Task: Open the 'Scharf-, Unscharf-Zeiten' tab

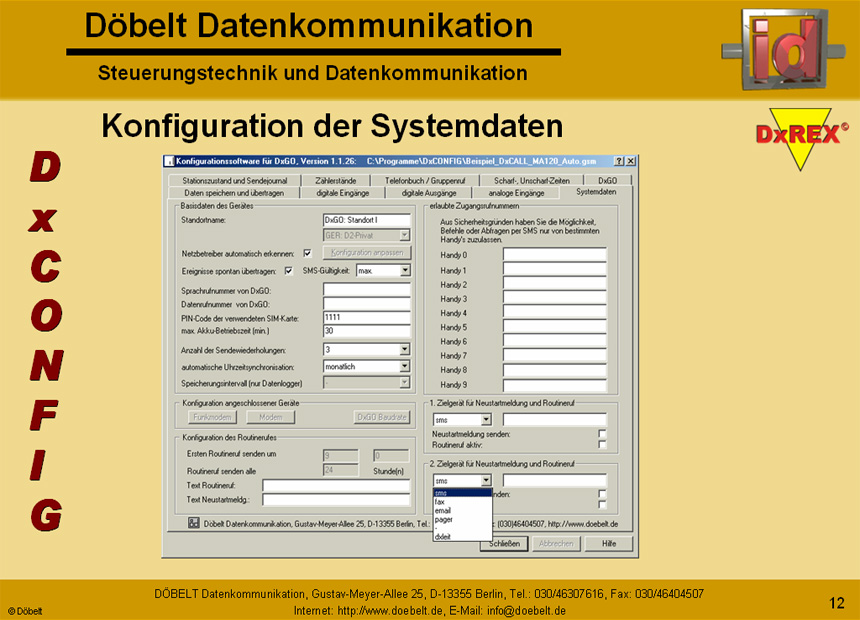Action: click(x=531, y=181)
